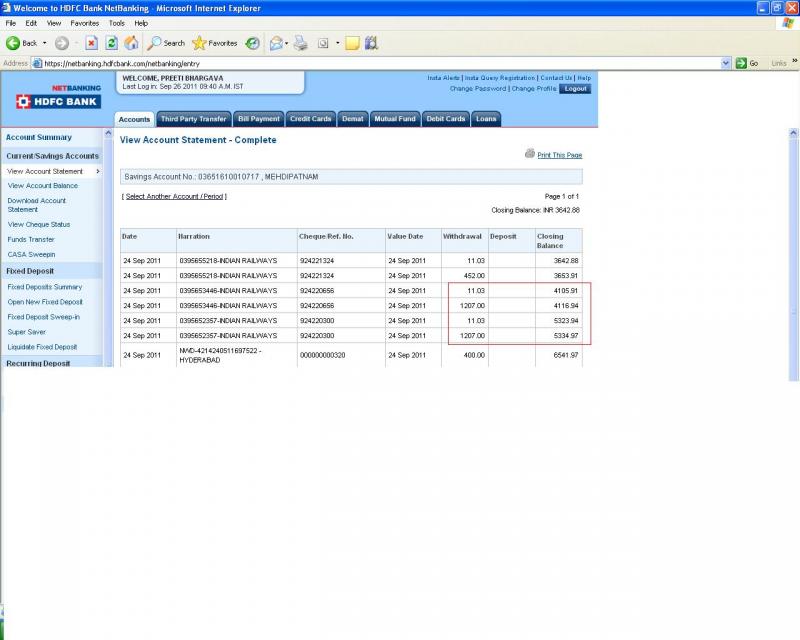Refresh the page with toolbar icon
800x640 pixels.
111,43
